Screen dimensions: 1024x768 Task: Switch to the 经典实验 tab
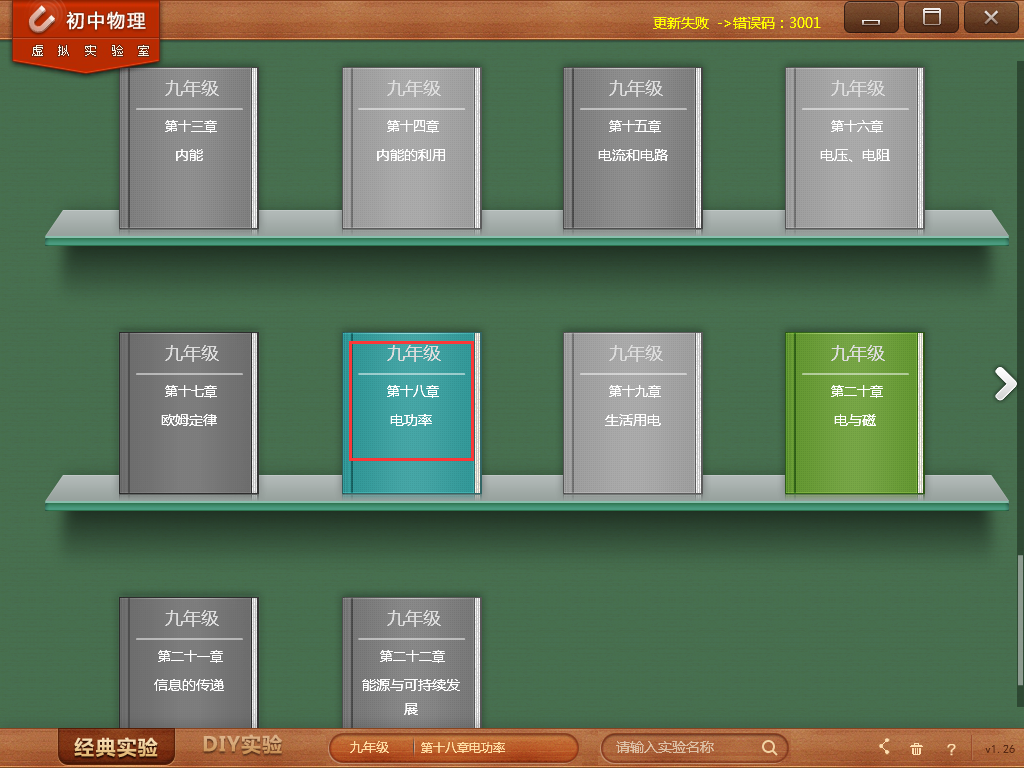(116, 747)
